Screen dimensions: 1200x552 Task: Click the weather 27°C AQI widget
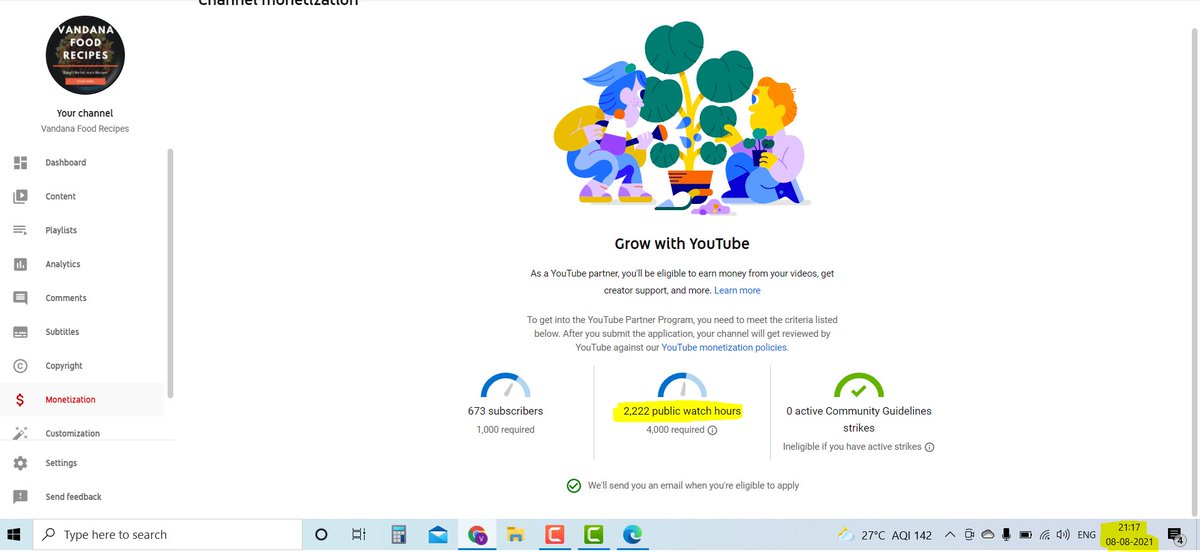[x=884, y=535]
